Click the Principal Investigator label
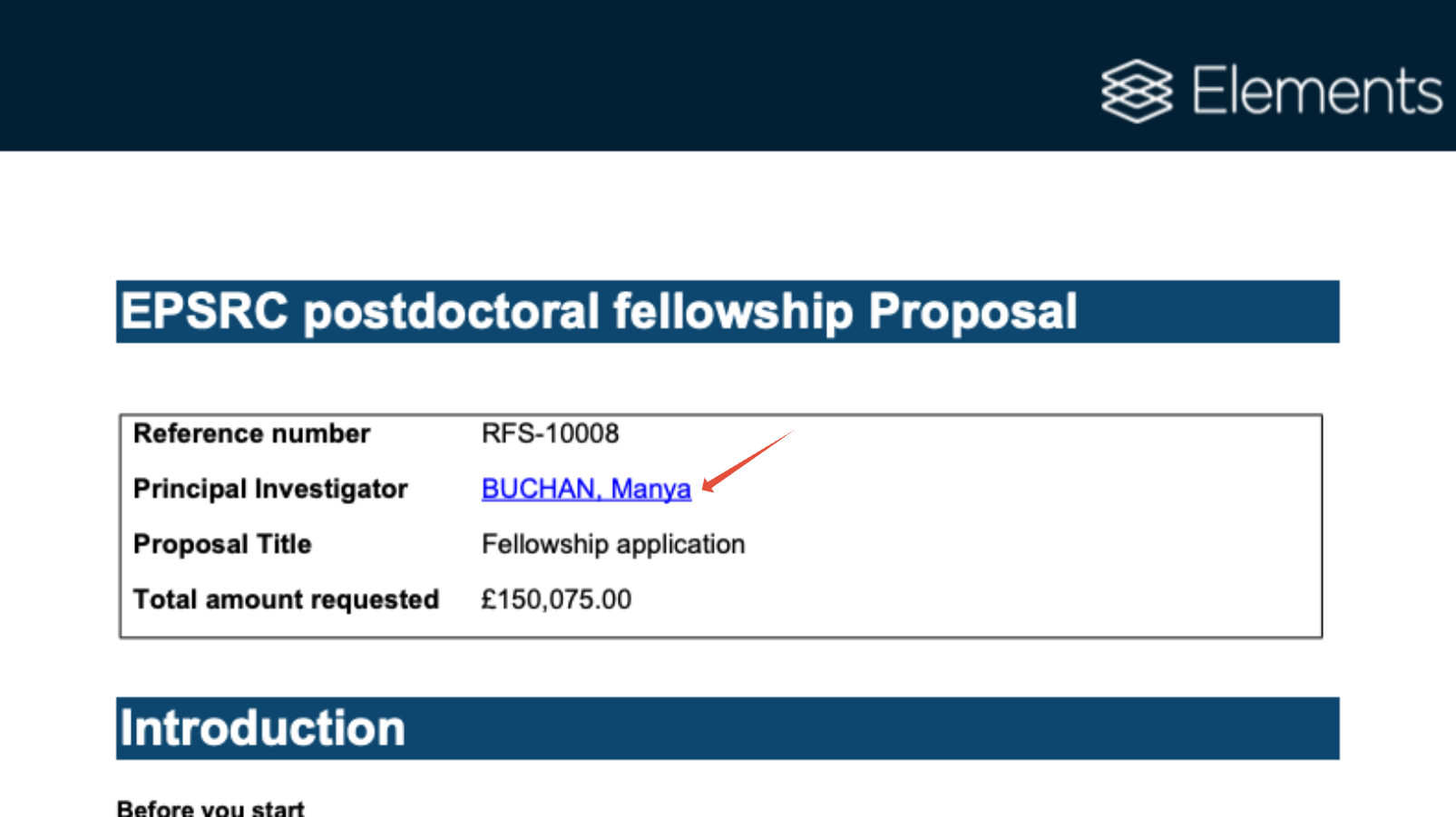1456x817 pixels. [270, 489]
